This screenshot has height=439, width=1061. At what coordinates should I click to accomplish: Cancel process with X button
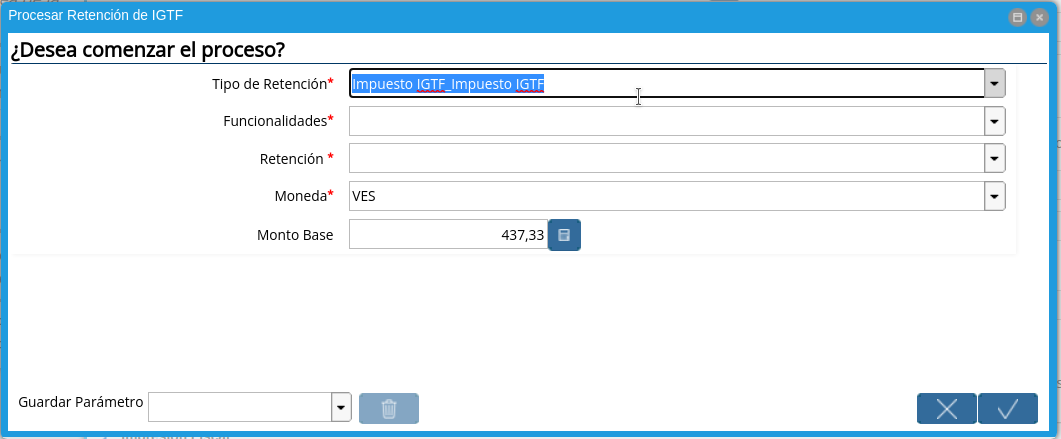[947, 409]
